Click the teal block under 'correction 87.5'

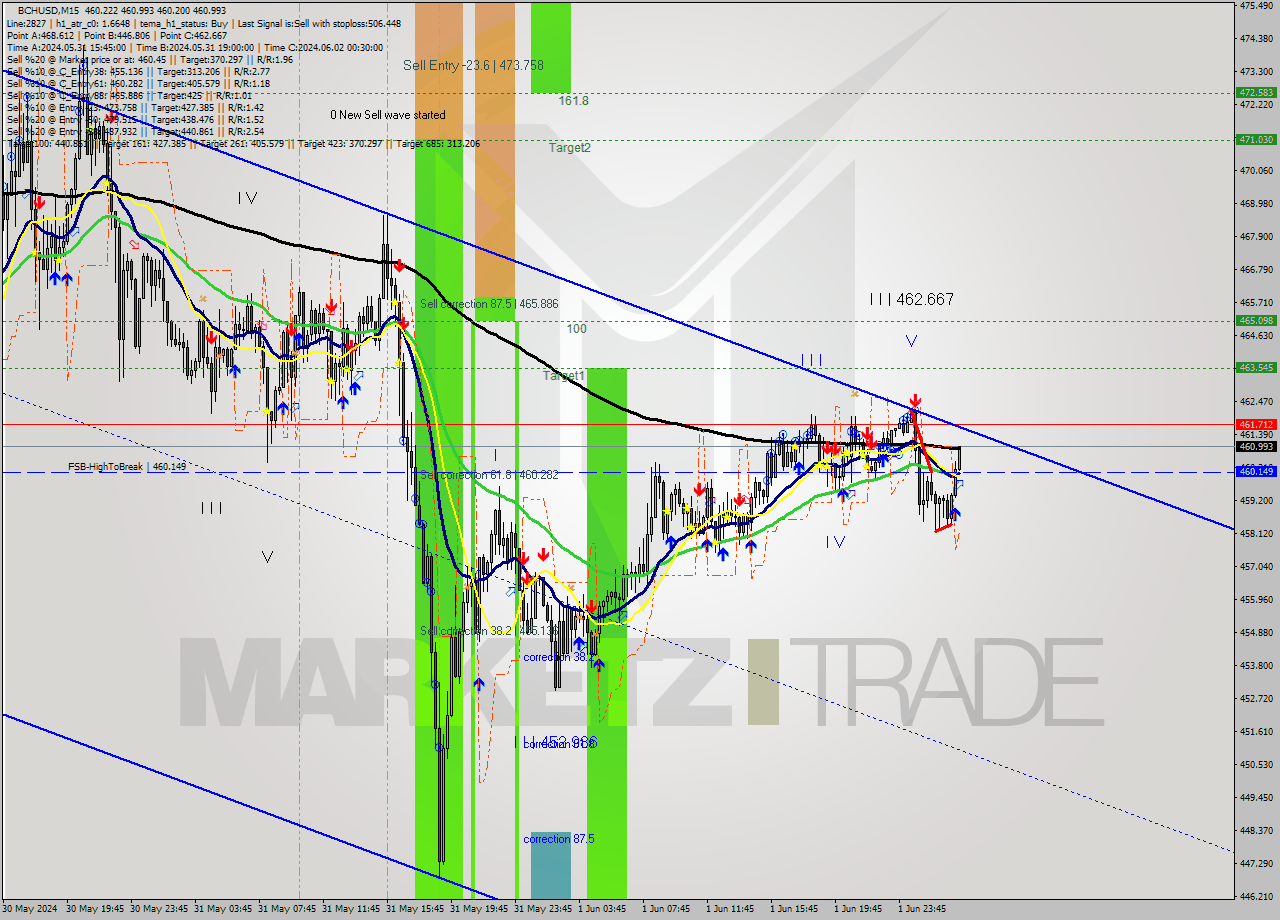click(x=550, y=866)
